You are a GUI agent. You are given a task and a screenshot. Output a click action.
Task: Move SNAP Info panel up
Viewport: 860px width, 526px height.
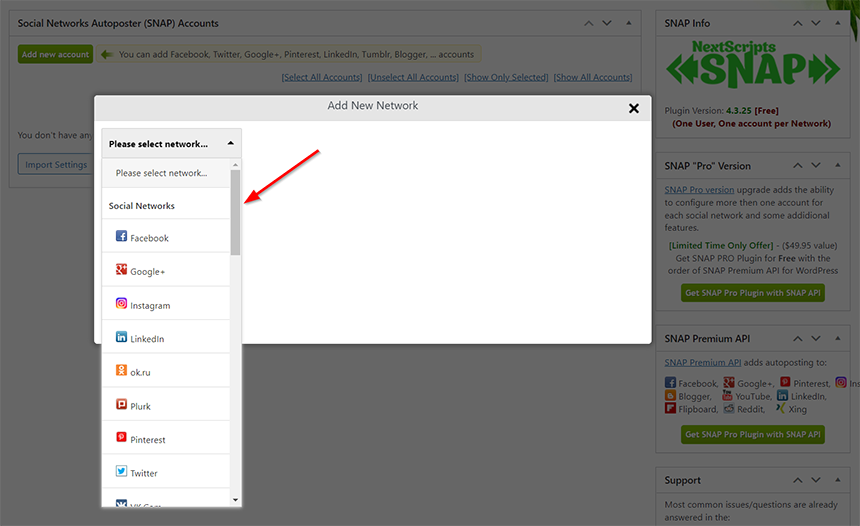pos(798,23)
